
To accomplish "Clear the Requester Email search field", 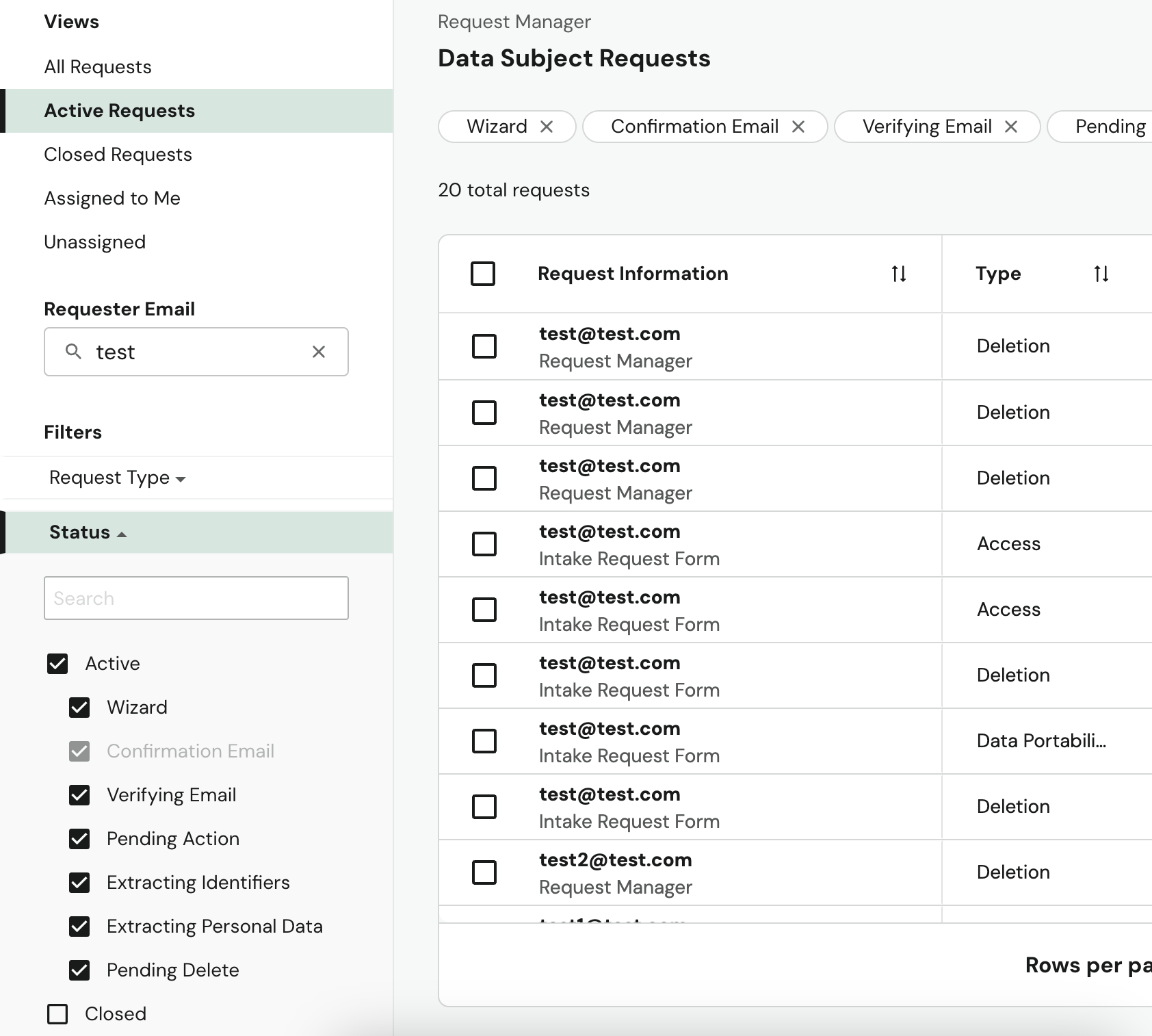I will (319, 352).
